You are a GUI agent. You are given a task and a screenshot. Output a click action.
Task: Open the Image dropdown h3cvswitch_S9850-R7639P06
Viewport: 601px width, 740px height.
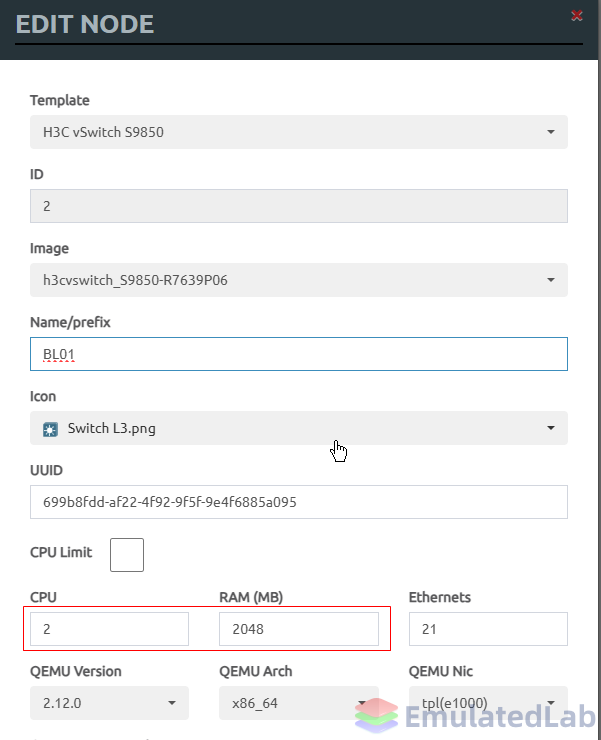299,280
